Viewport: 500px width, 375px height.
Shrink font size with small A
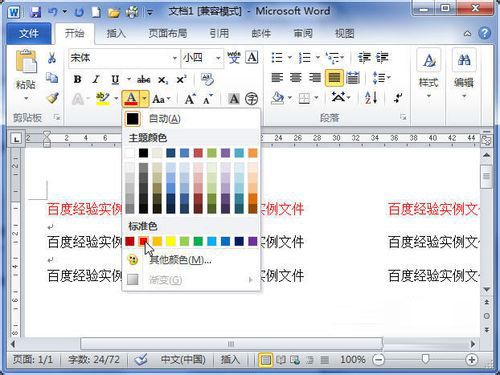tap(208, 99)
